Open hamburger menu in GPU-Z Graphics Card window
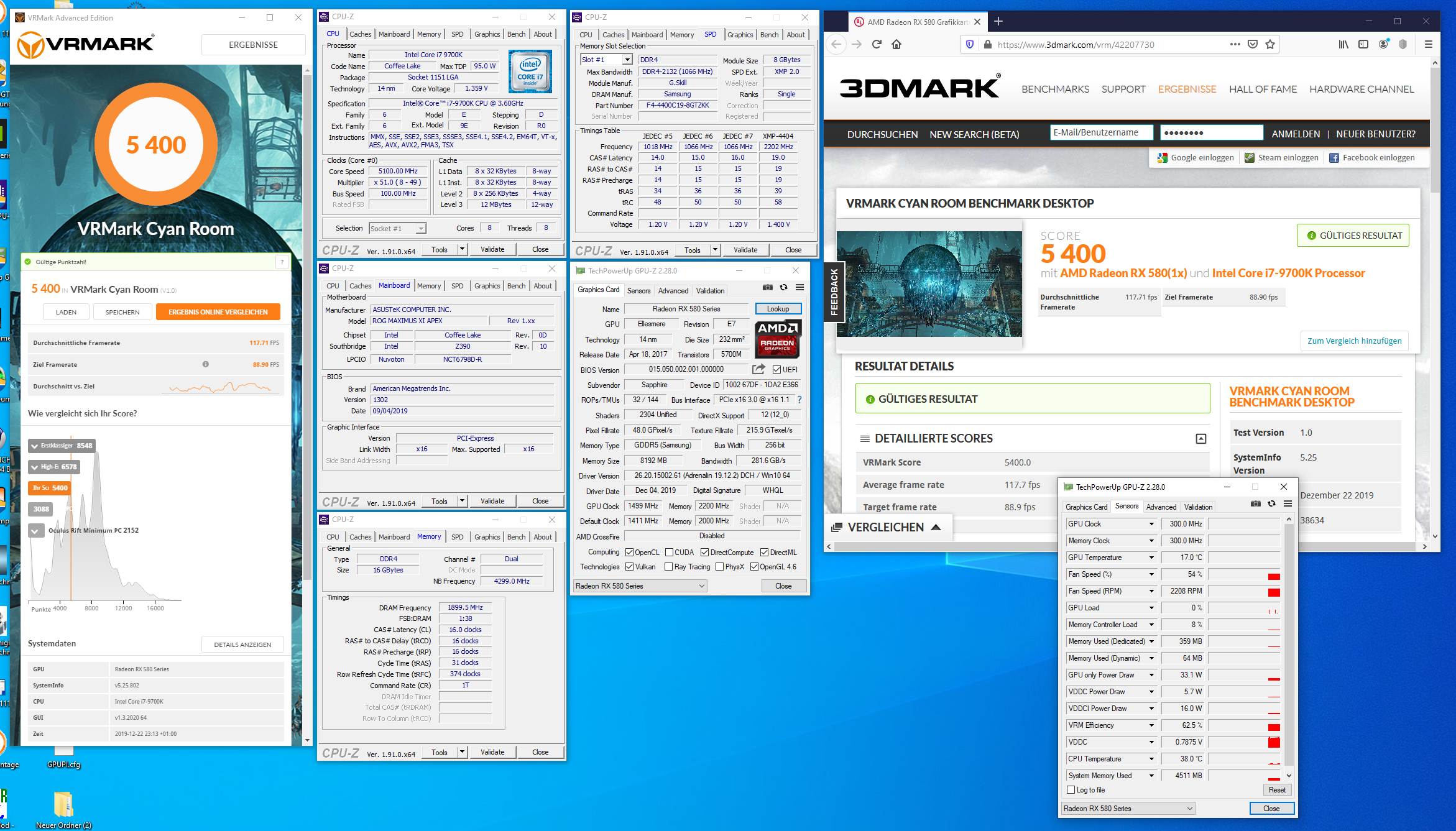Image resolution: width=1456 pixels, height=831 pixels. pos(799,287)
